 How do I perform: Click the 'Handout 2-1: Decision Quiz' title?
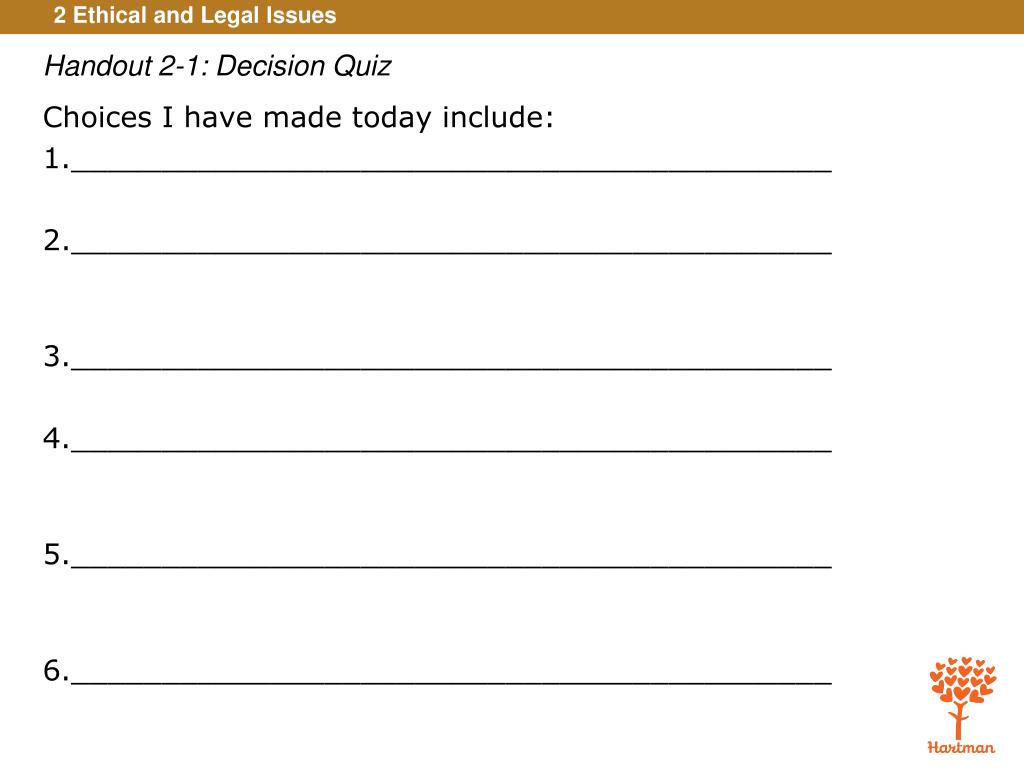[217, 66]
